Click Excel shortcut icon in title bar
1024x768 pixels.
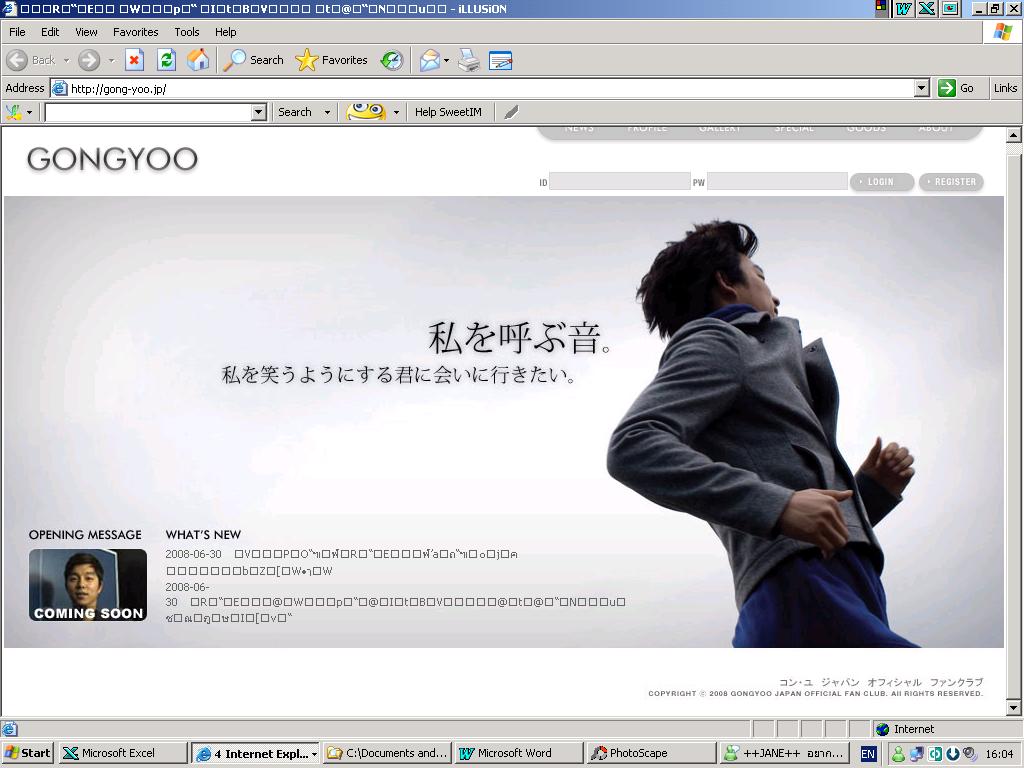coord(927,8)
